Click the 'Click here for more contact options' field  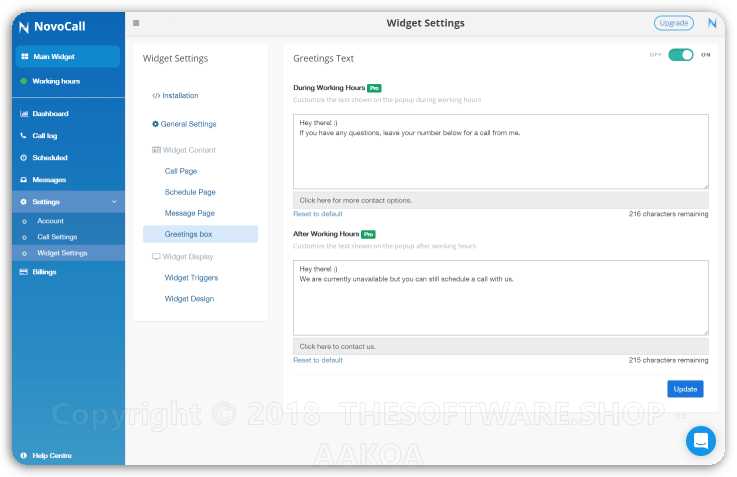(x=501, y=200)
